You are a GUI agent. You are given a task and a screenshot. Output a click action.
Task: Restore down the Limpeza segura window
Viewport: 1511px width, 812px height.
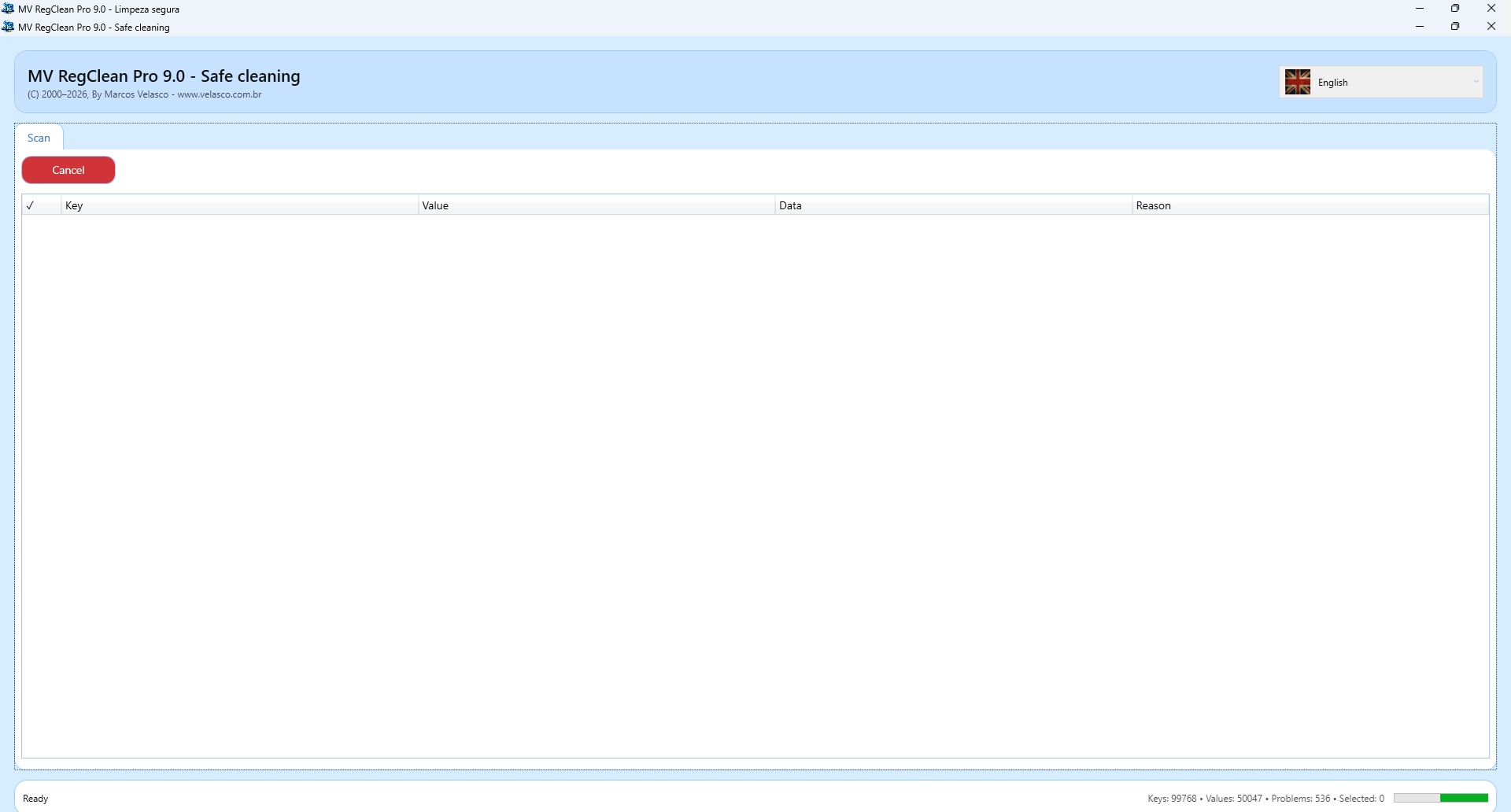(x=1455, y=9)
